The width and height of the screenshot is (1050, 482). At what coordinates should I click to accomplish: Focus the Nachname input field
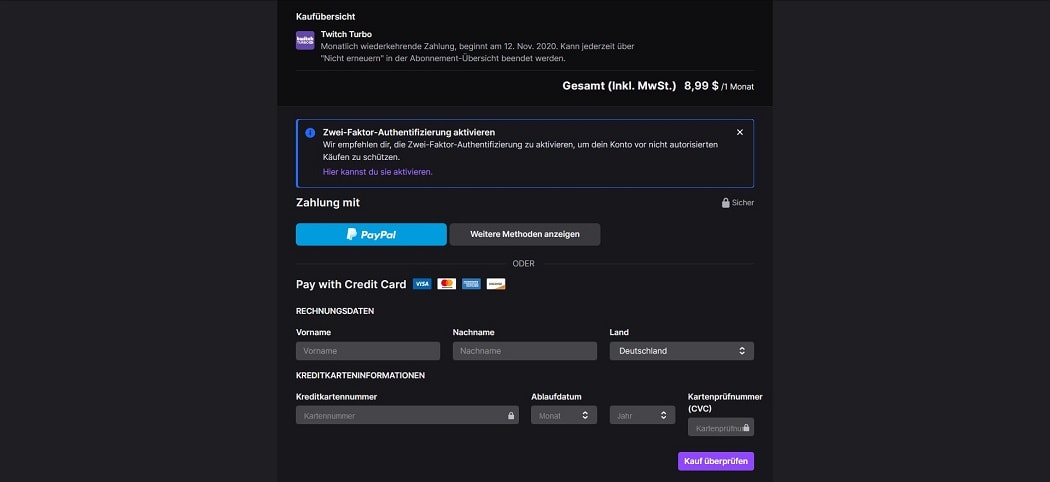pyautogui.click(x=524, y=351)
